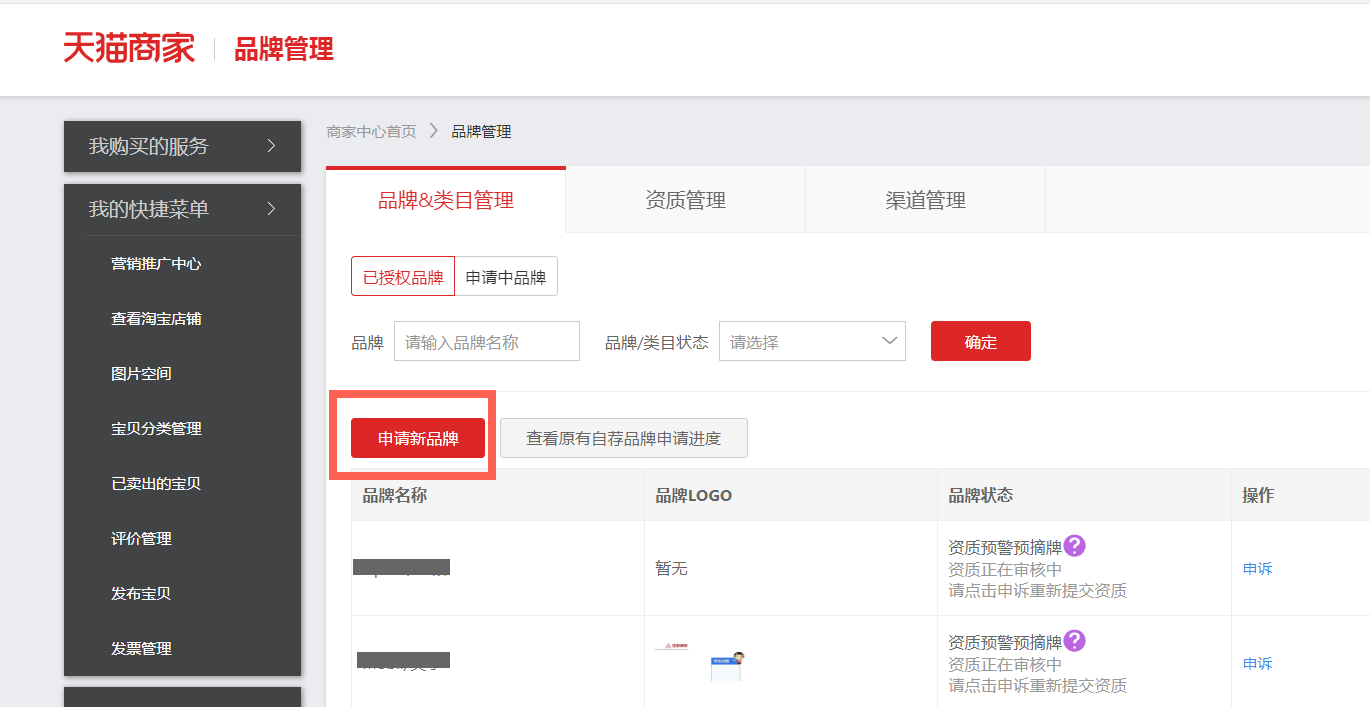Click the purple help icon in second brand row
The image size is (1370, 707).
(1074, 641)
